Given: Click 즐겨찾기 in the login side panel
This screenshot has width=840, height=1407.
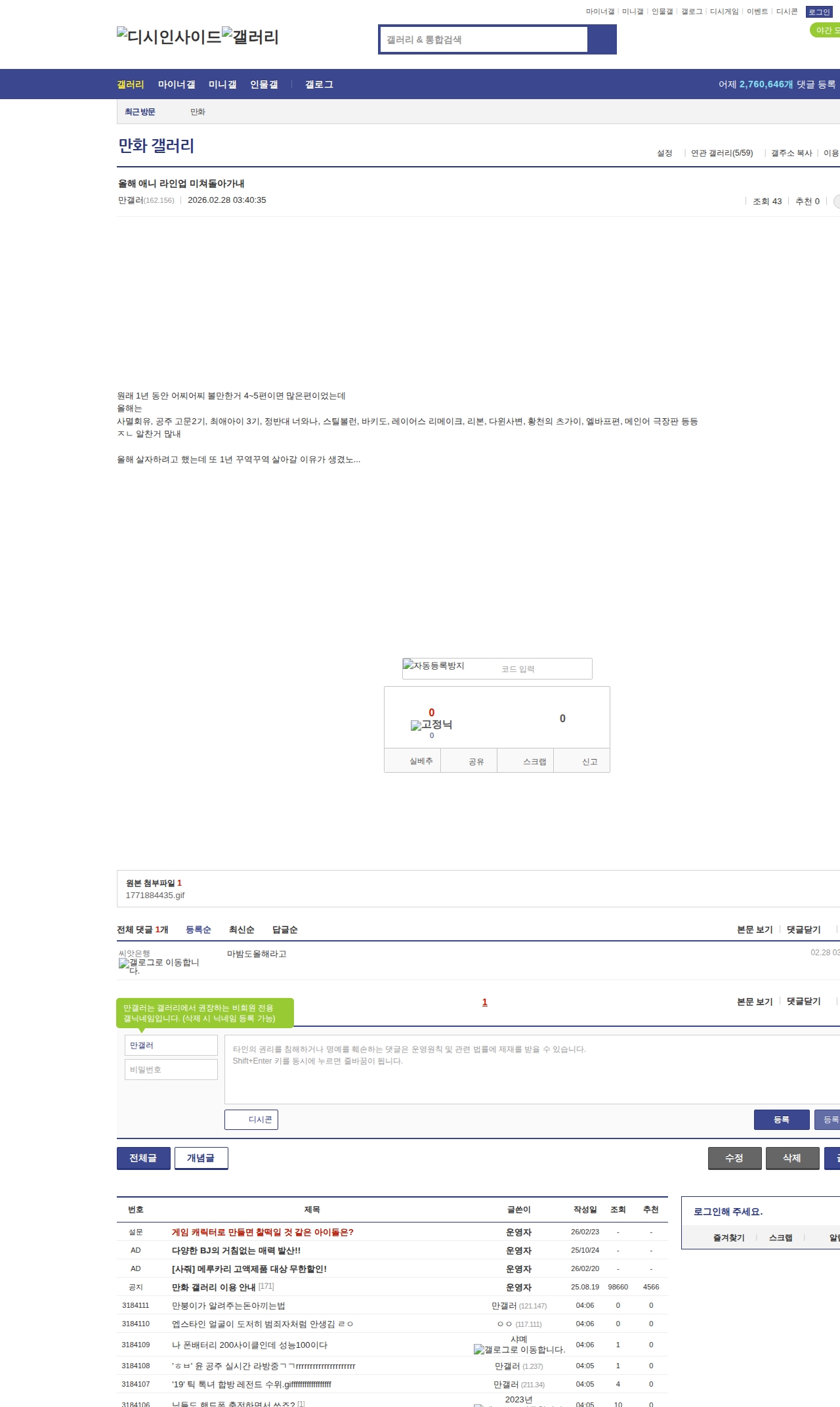Looking at the screenshot, I should click(728, 1238).
